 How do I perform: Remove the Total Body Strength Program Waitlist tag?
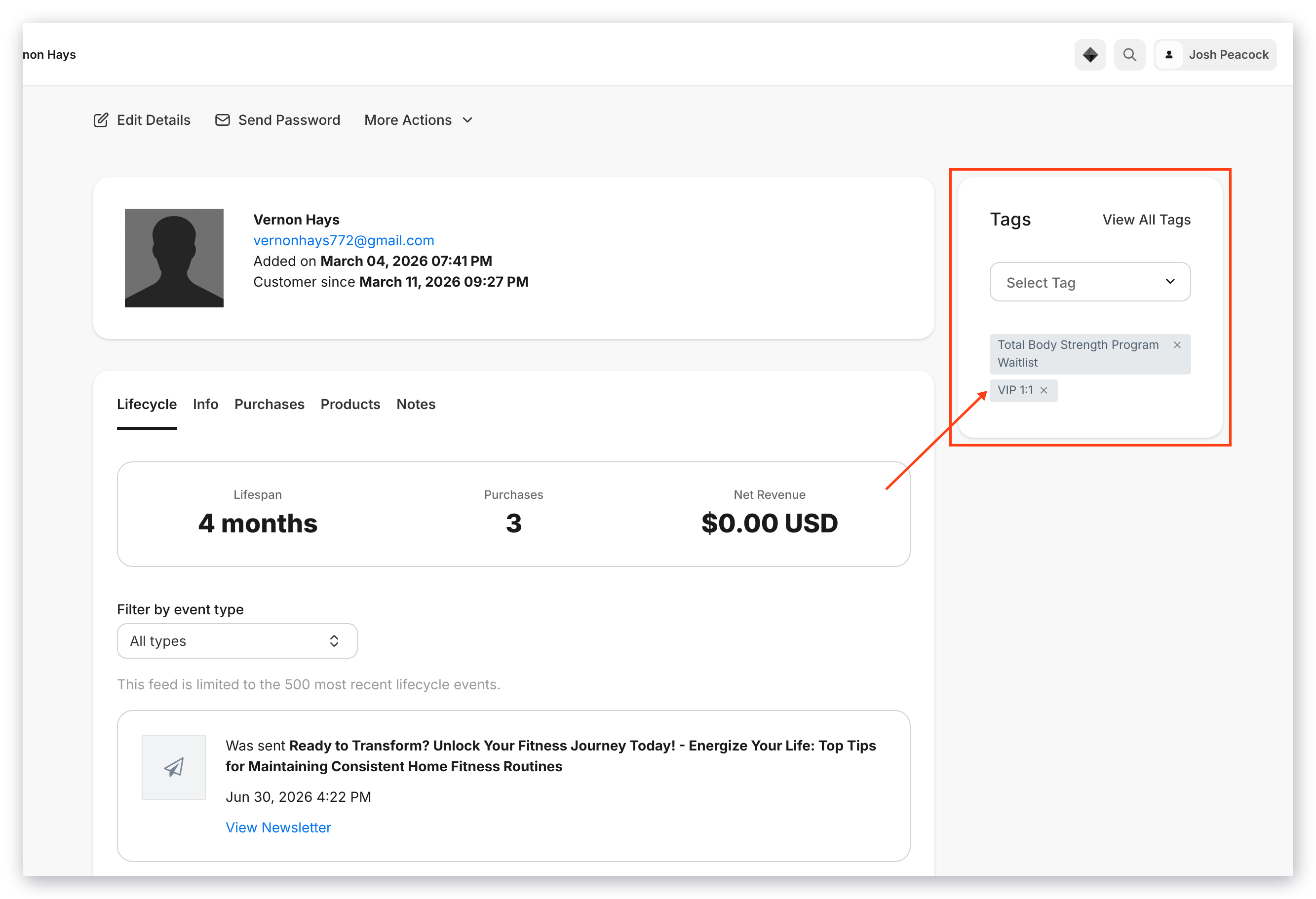pyautogui.click(x=1177, y=345)
